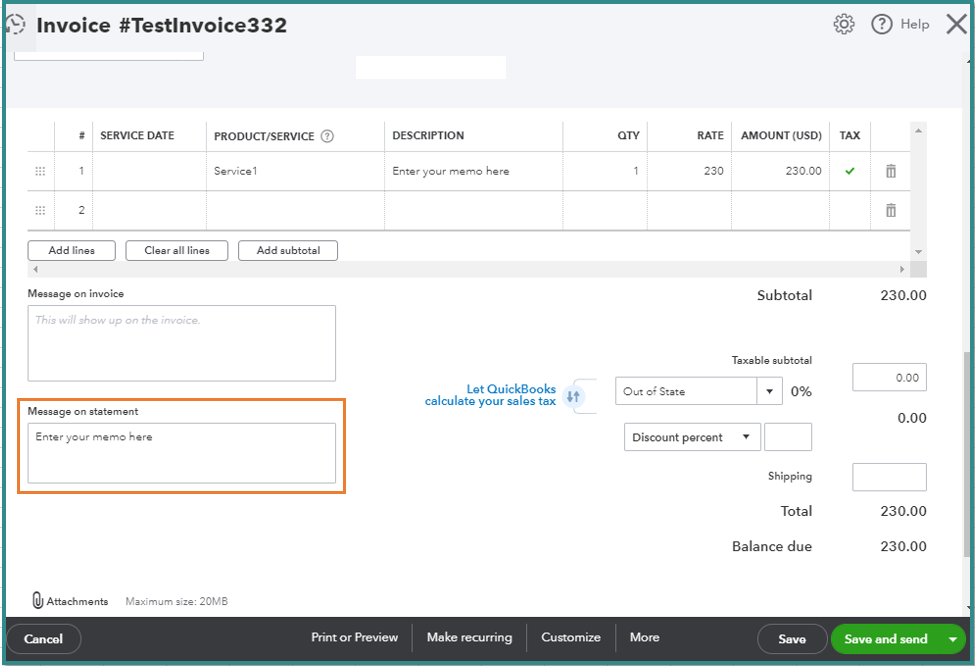Click the Add lines button

pyautogui.click(x=72, y=251)
